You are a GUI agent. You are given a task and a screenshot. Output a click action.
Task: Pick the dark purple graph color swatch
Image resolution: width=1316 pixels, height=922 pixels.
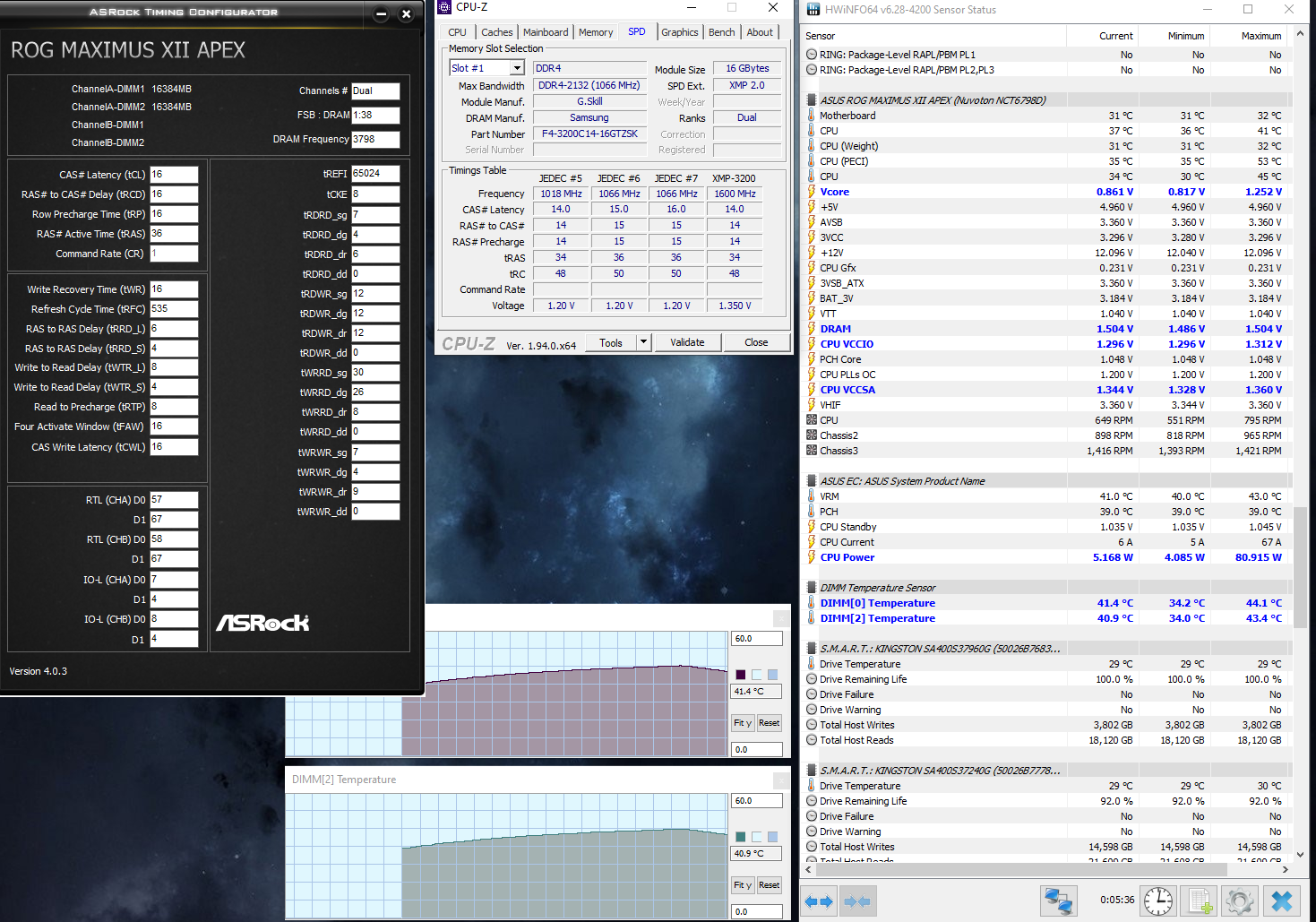click(741, 675)
